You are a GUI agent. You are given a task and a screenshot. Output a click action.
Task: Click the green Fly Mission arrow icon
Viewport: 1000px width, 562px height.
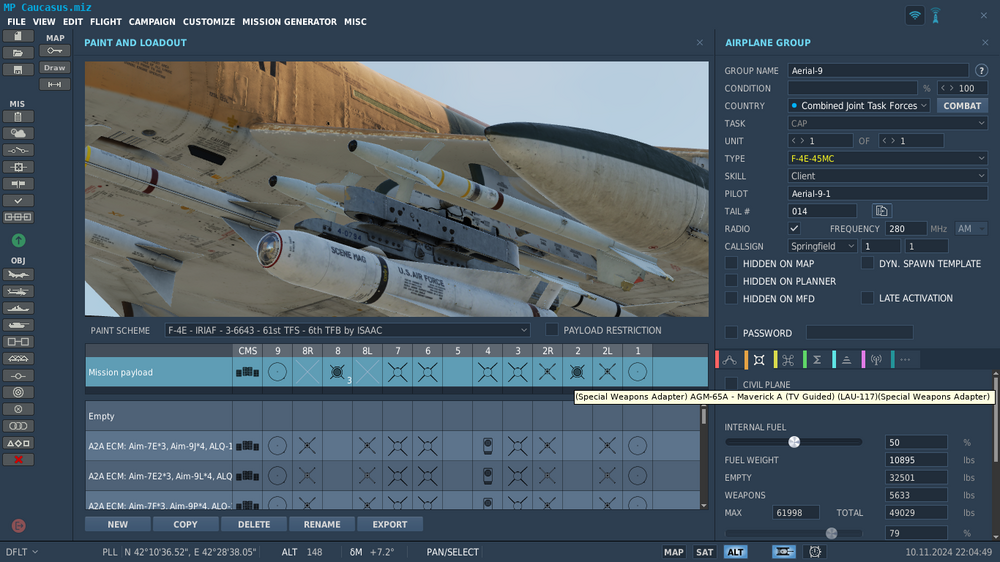point(18,241)
